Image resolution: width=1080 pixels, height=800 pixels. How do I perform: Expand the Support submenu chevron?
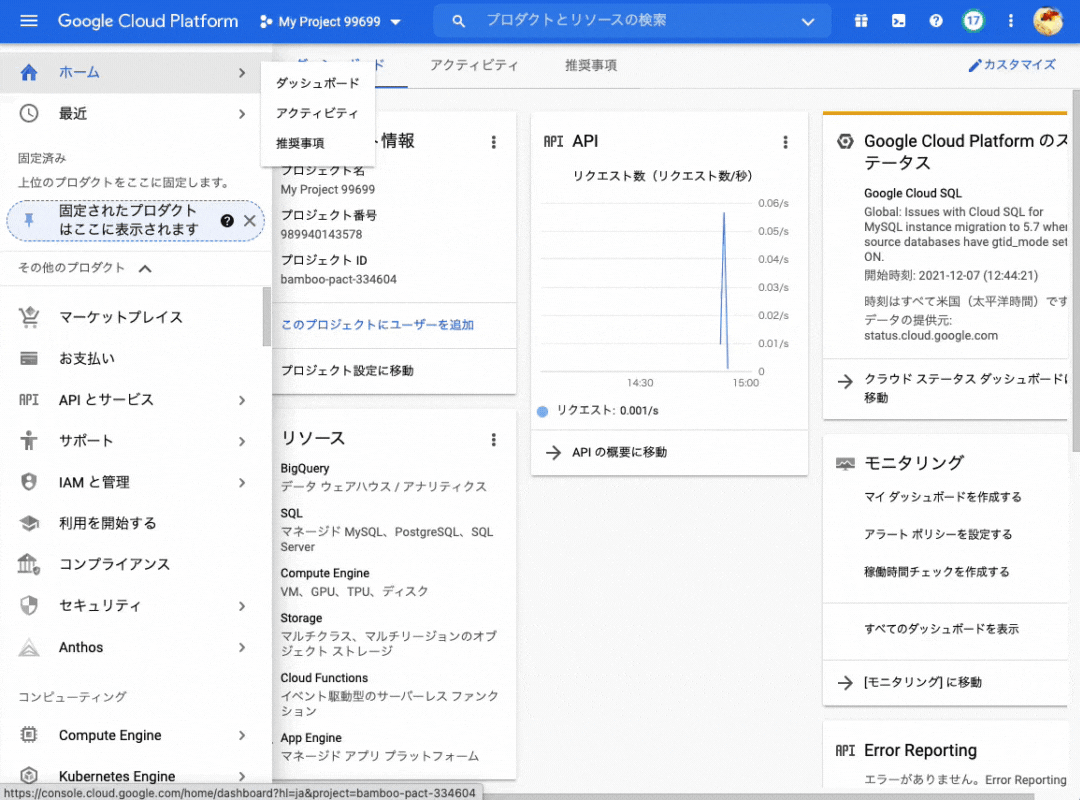click(242, 441)
